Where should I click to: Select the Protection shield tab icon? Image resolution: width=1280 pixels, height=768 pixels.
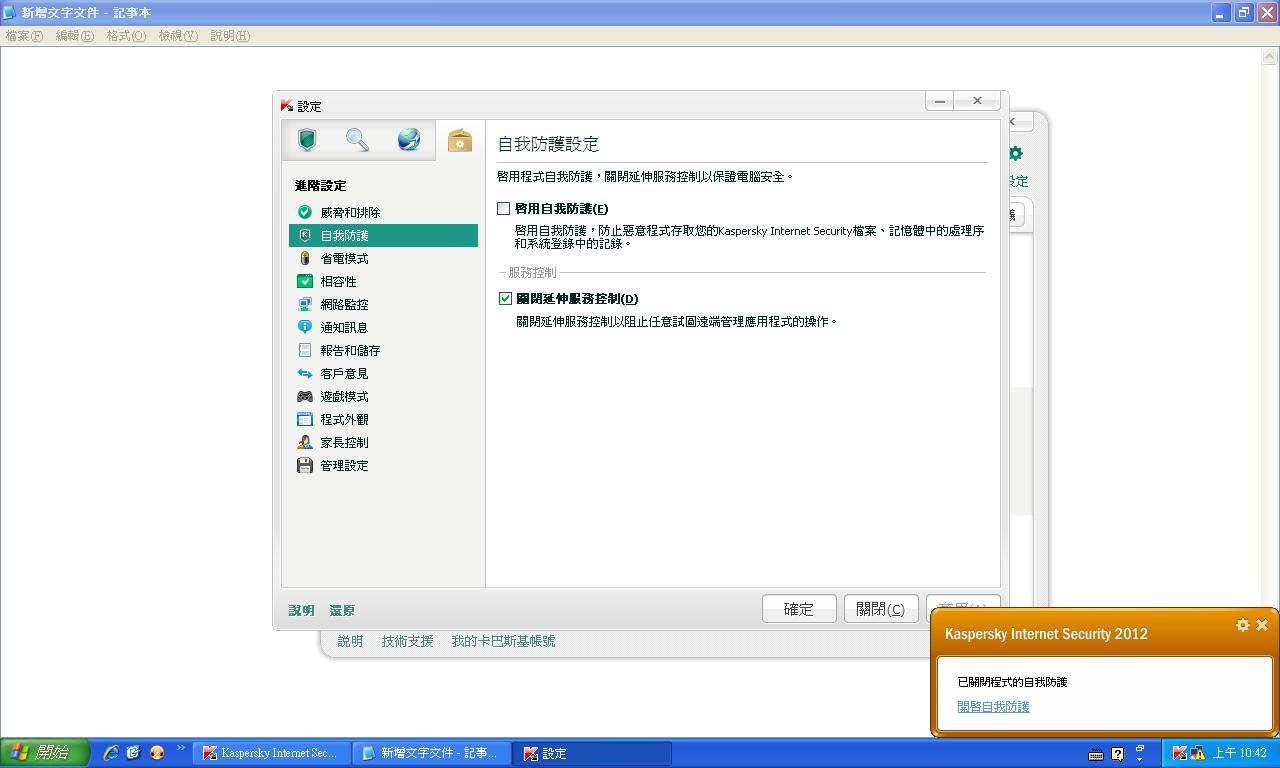(x=307, y=139)
